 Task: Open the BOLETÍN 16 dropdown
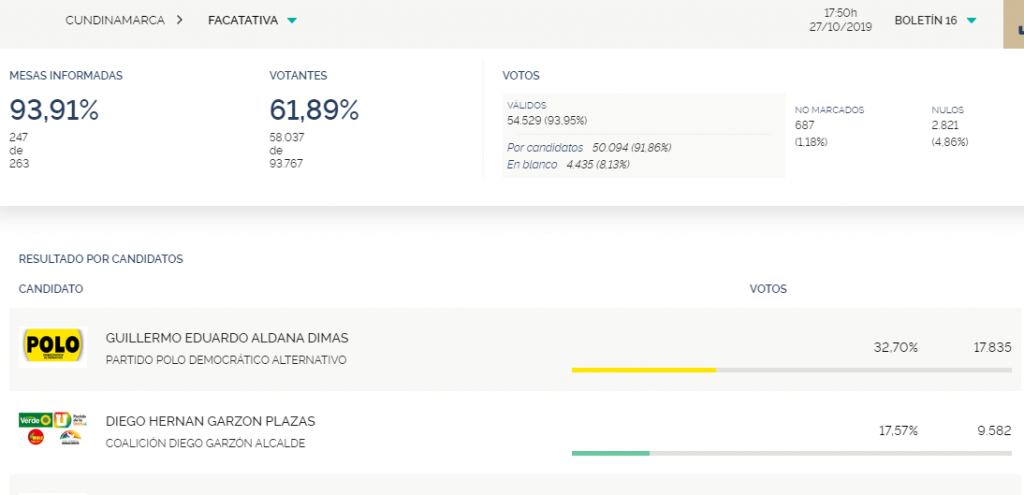(x=935, y=20)
